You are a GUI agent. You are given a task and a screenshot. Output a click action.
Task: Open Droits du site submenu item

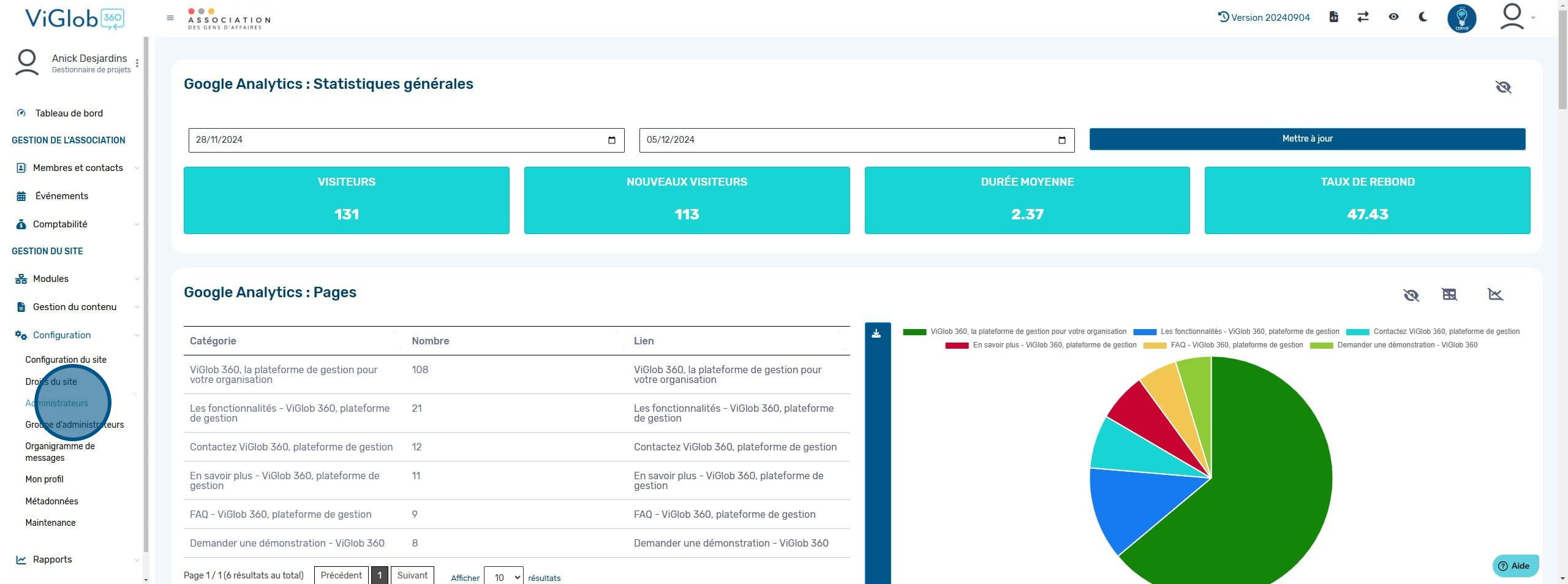coord(51,382)
